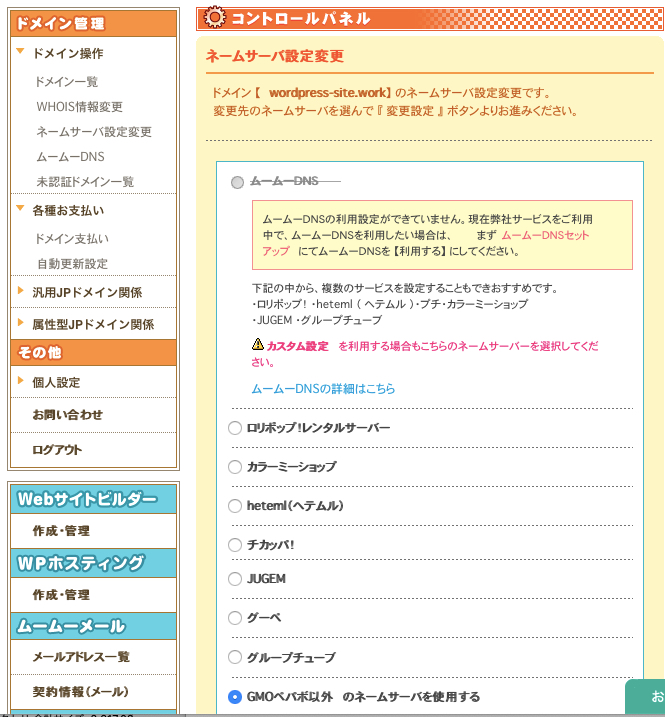This screenshot has height=717, width=665.
Task: Open 自動更新設定 in the sidebar
Action: [x=72, y=264]
